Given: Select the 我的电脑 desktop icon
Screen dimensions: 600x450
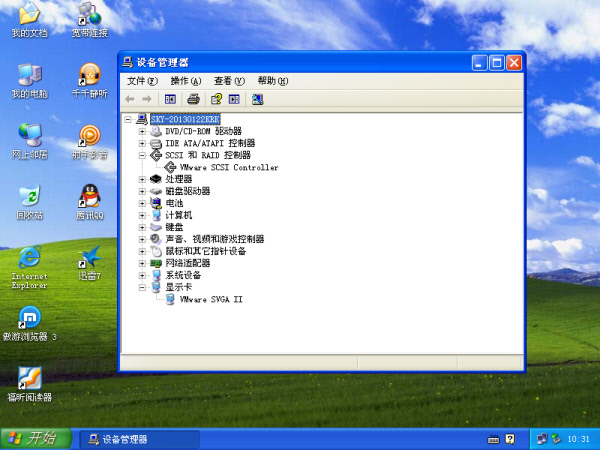Looking at the screenshot, I should click(x=29, y=81).
